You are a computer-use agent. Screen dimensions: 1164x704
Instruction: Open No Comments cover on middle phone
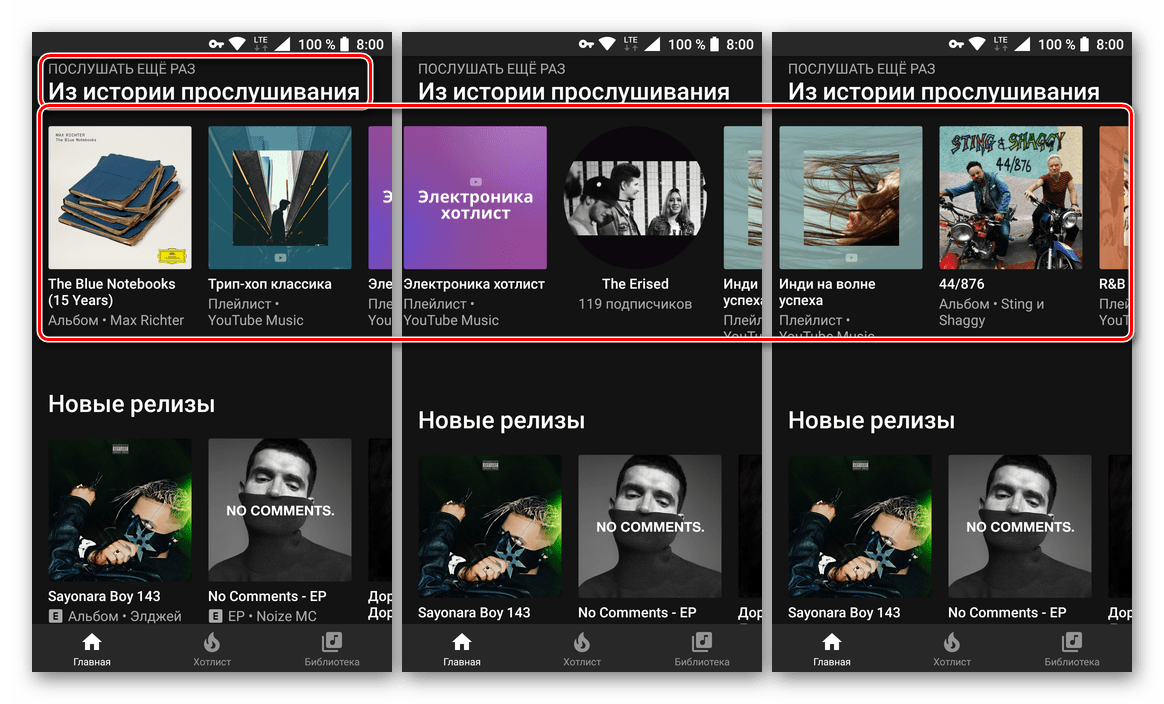650,526
